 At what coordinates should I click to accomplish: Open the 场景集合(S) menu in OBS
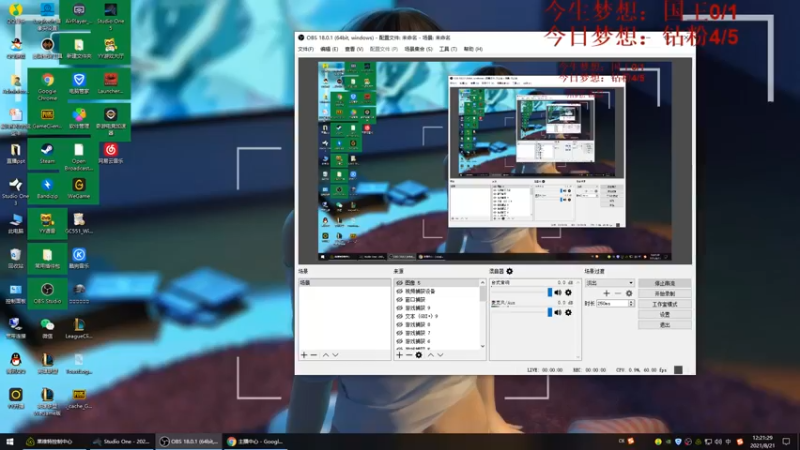click(418, 49)
